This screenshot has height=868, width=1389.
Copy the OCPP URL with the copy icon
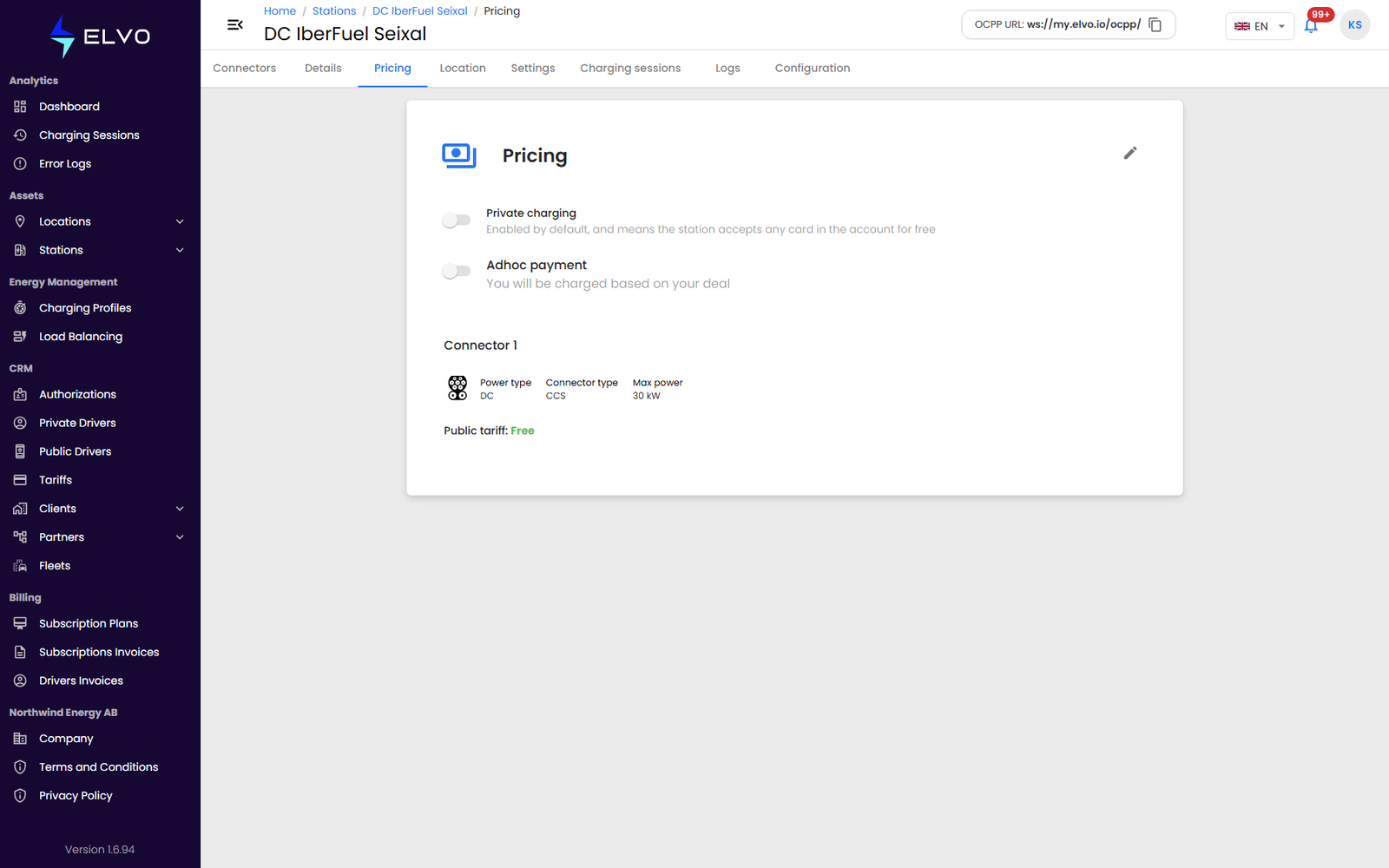tap(1155, 25)
